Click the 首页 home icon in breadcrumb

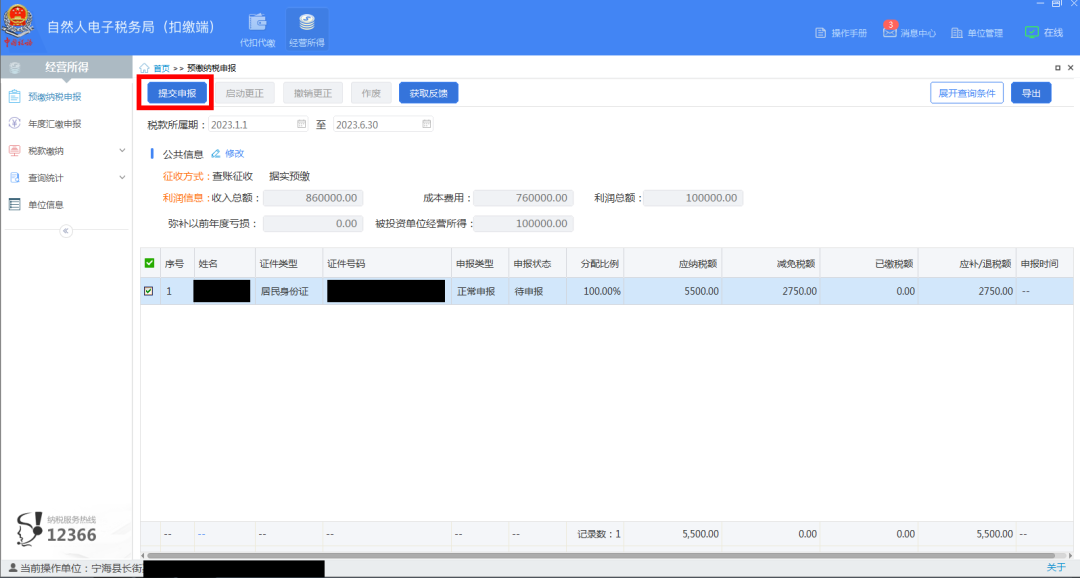(145, 68)
